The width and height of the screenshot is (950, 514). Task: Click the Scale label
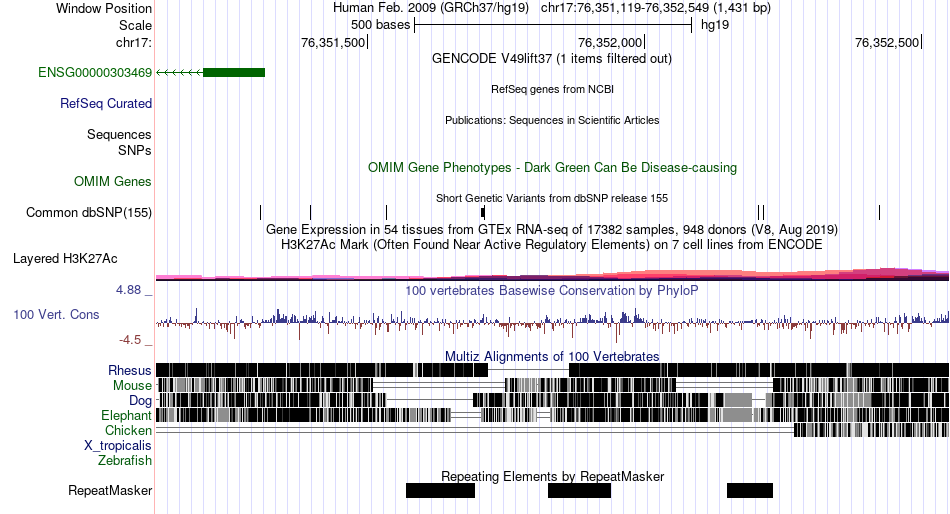click(x=135, y=25)
